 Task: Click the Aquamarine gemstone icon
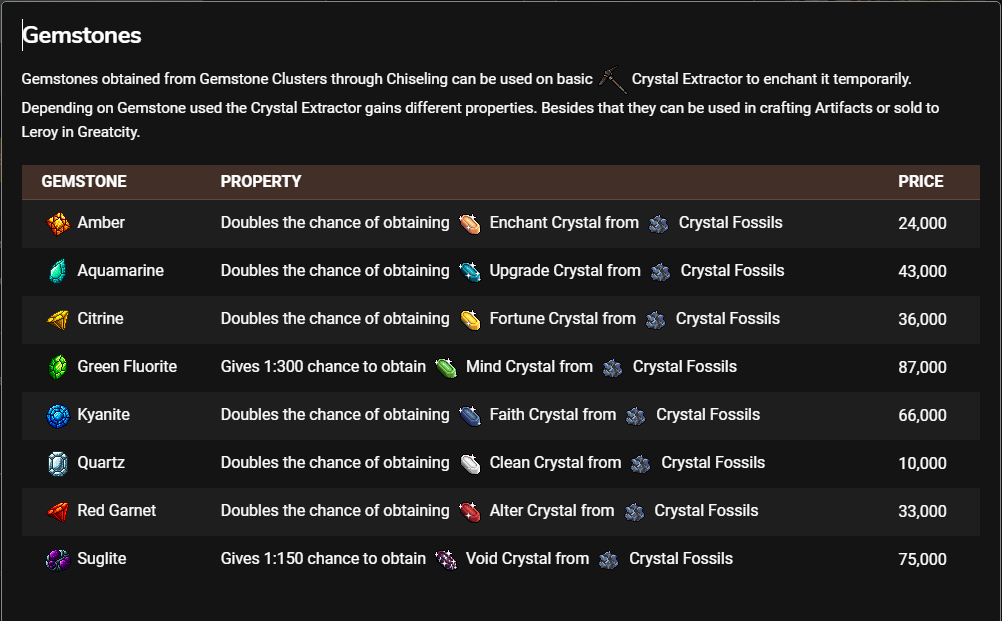(x=58, y=271)
